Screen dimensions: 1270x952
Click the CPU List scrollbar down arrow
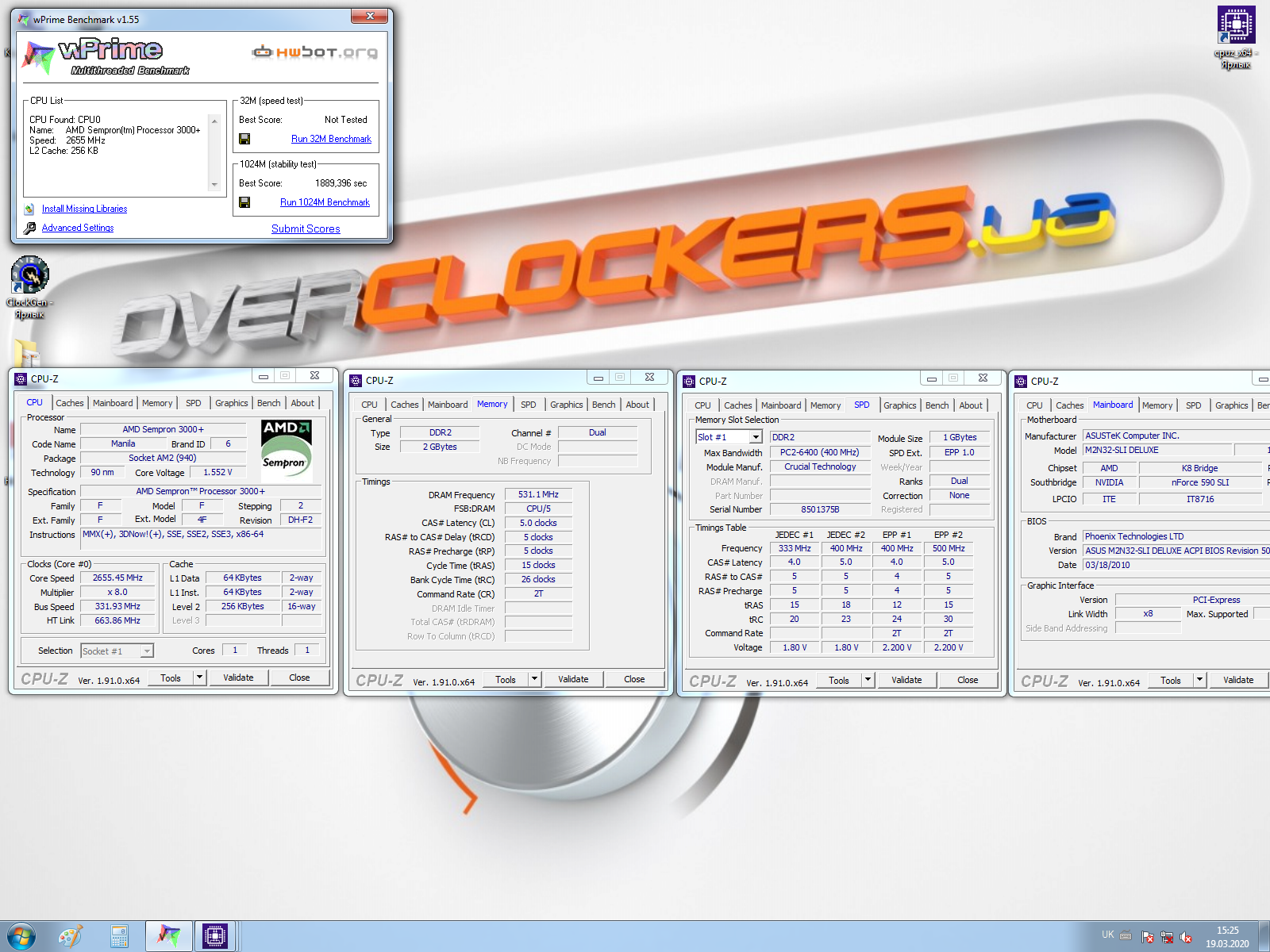click(x=214, y=185)
